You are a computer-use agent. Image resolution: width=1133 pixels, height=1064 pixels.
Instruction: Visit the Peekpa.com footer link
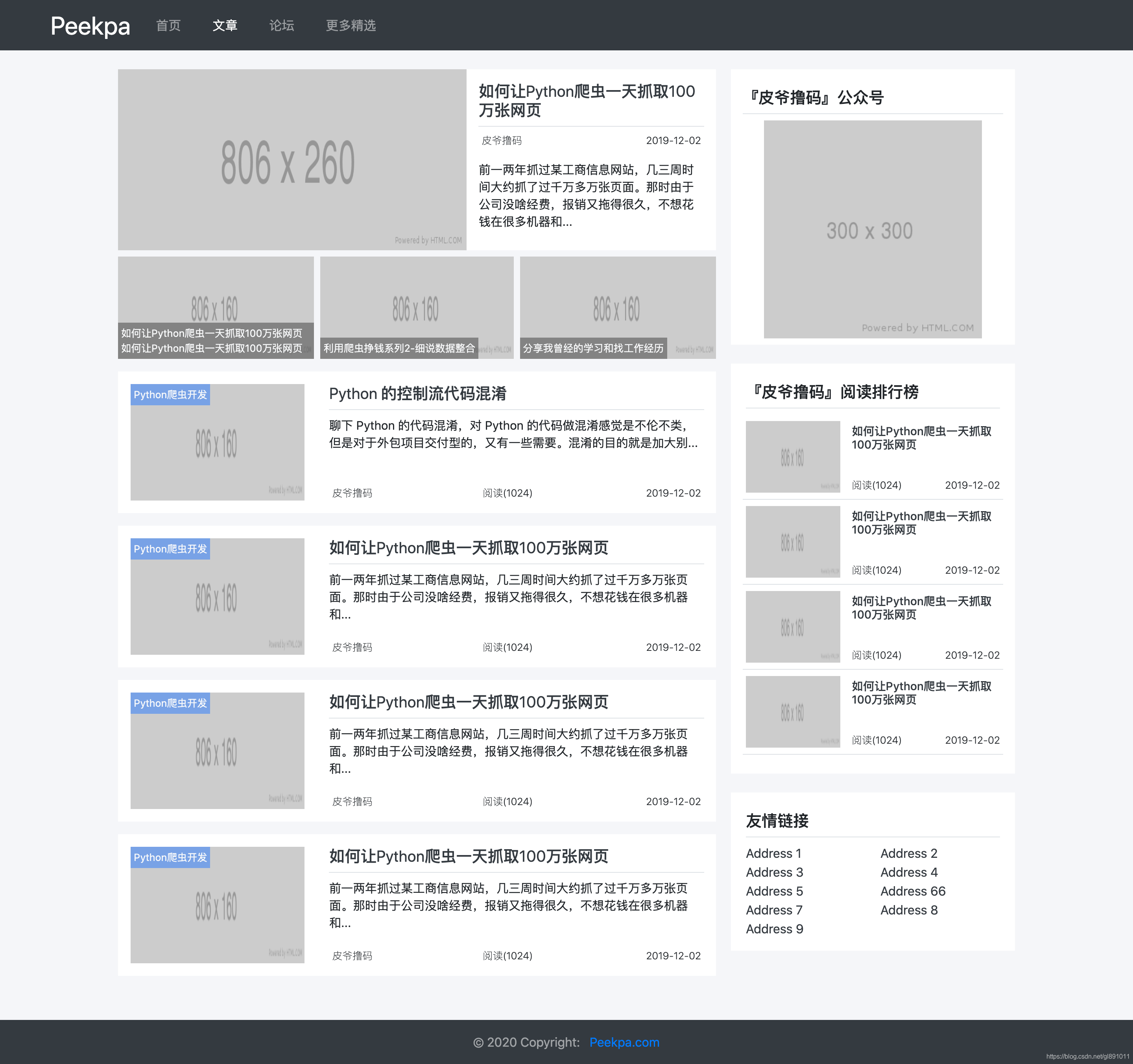coord(625,1042)
